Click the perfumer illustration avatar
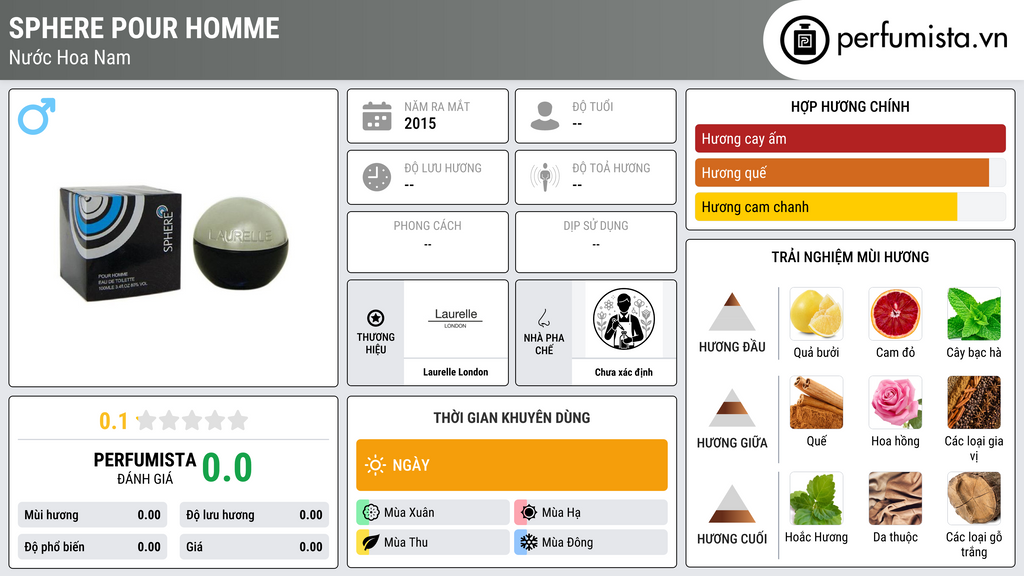The height and width of the screenshot is (576, 1024). 624,319
